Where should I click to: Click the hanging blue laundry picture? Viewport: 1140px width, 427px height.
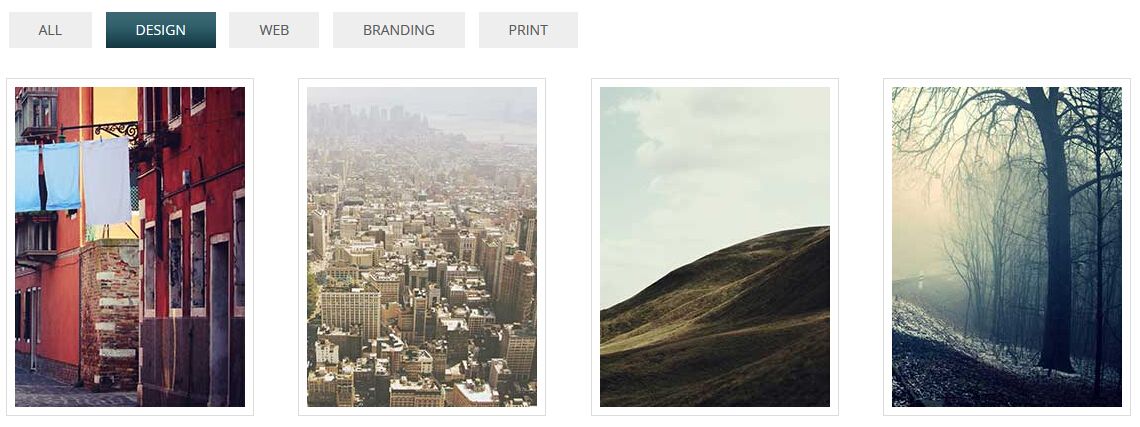tap(130, 247)
